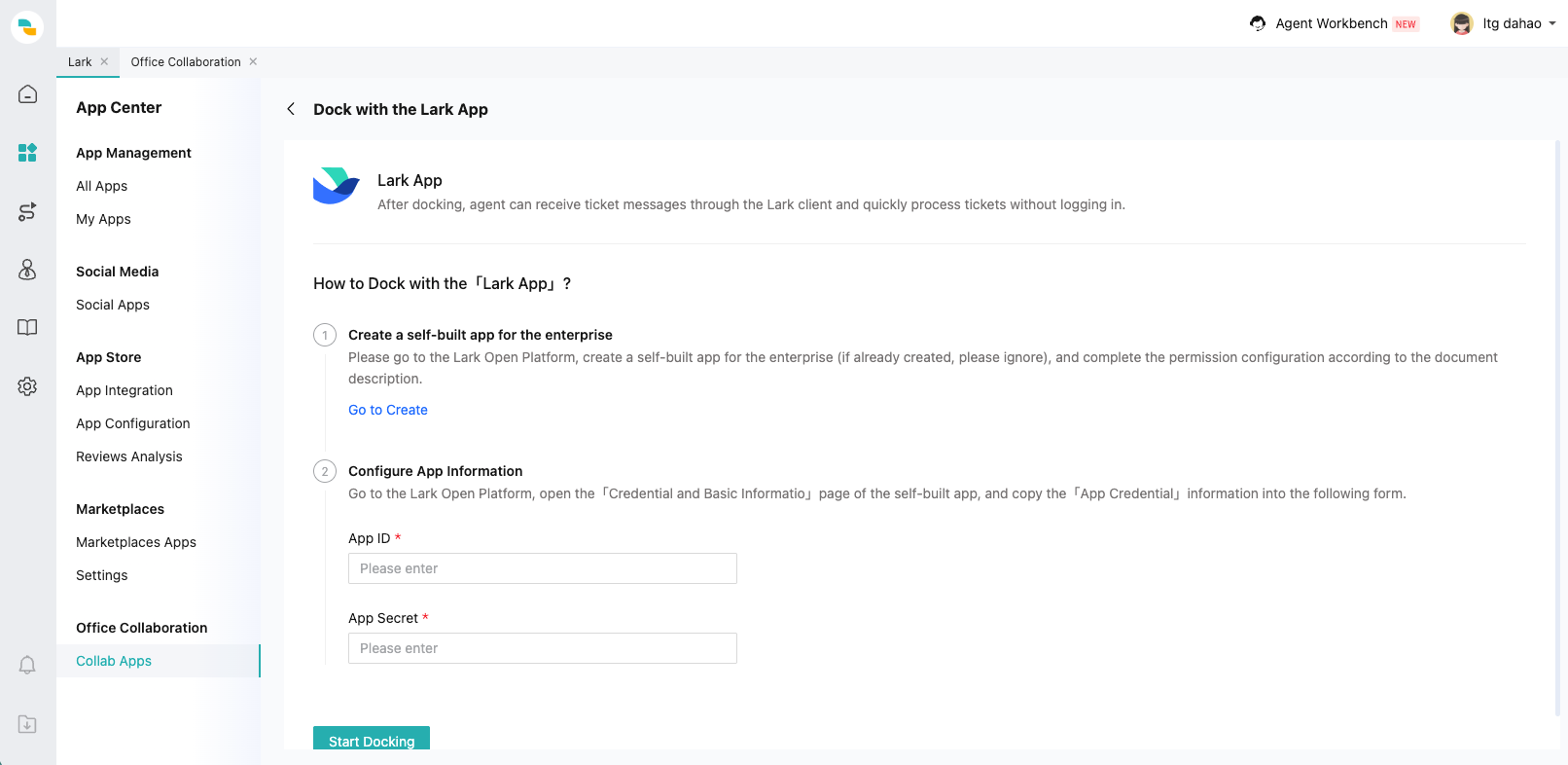Focus the App ID input field
This screenshot has width=1568, height=765.
coord(542,568)
